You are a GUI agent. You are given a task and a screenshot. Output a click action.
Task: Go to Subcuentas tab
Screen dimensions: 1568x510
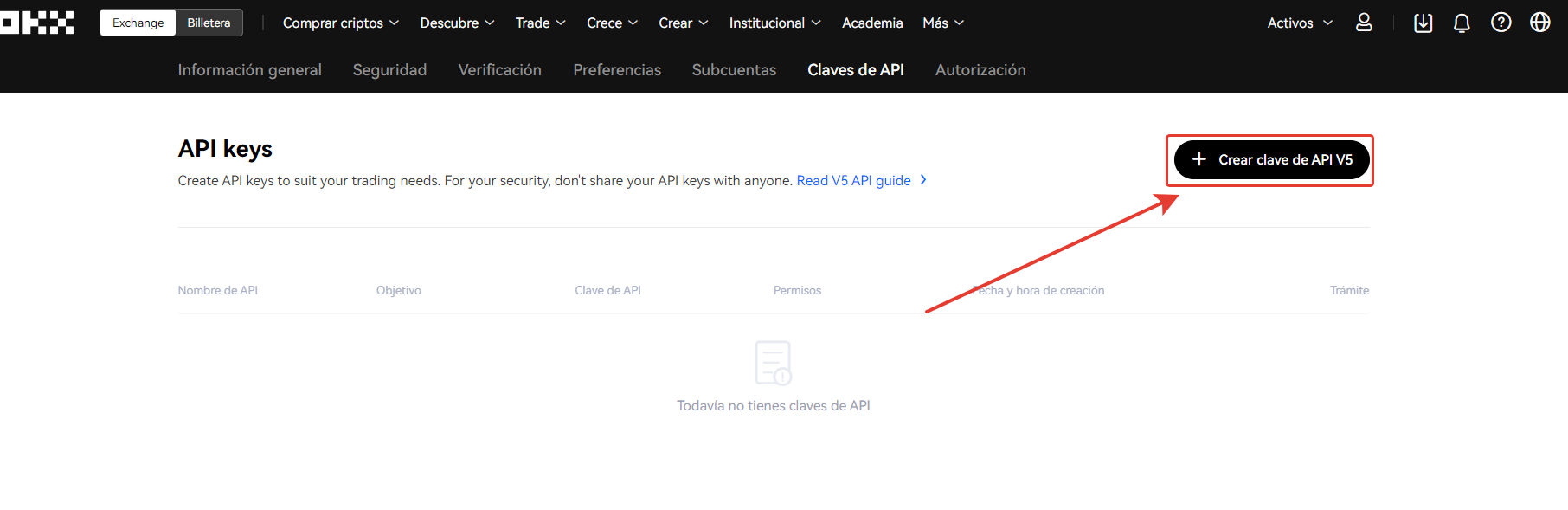click(734, 70)
